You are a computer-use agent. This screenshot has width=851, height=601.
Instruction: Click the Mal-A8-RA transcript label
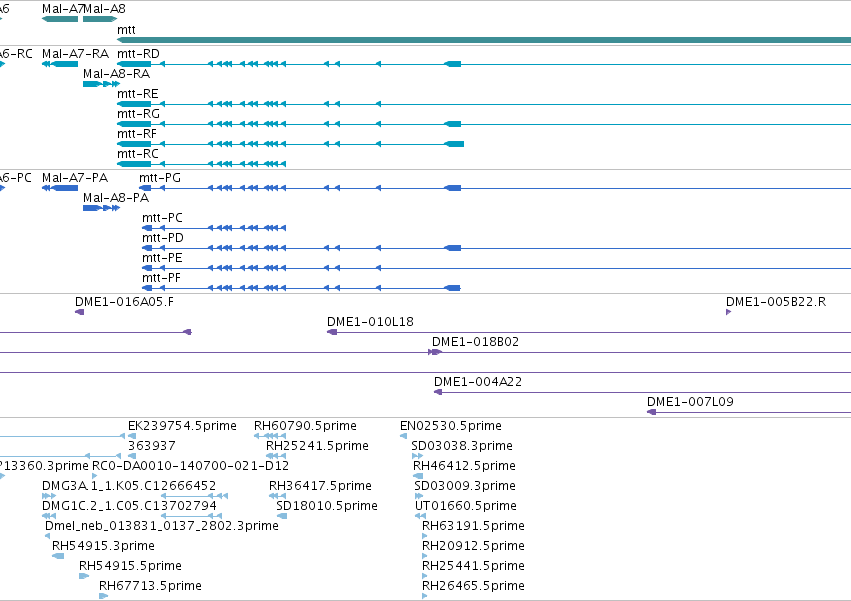click(116, 74)
